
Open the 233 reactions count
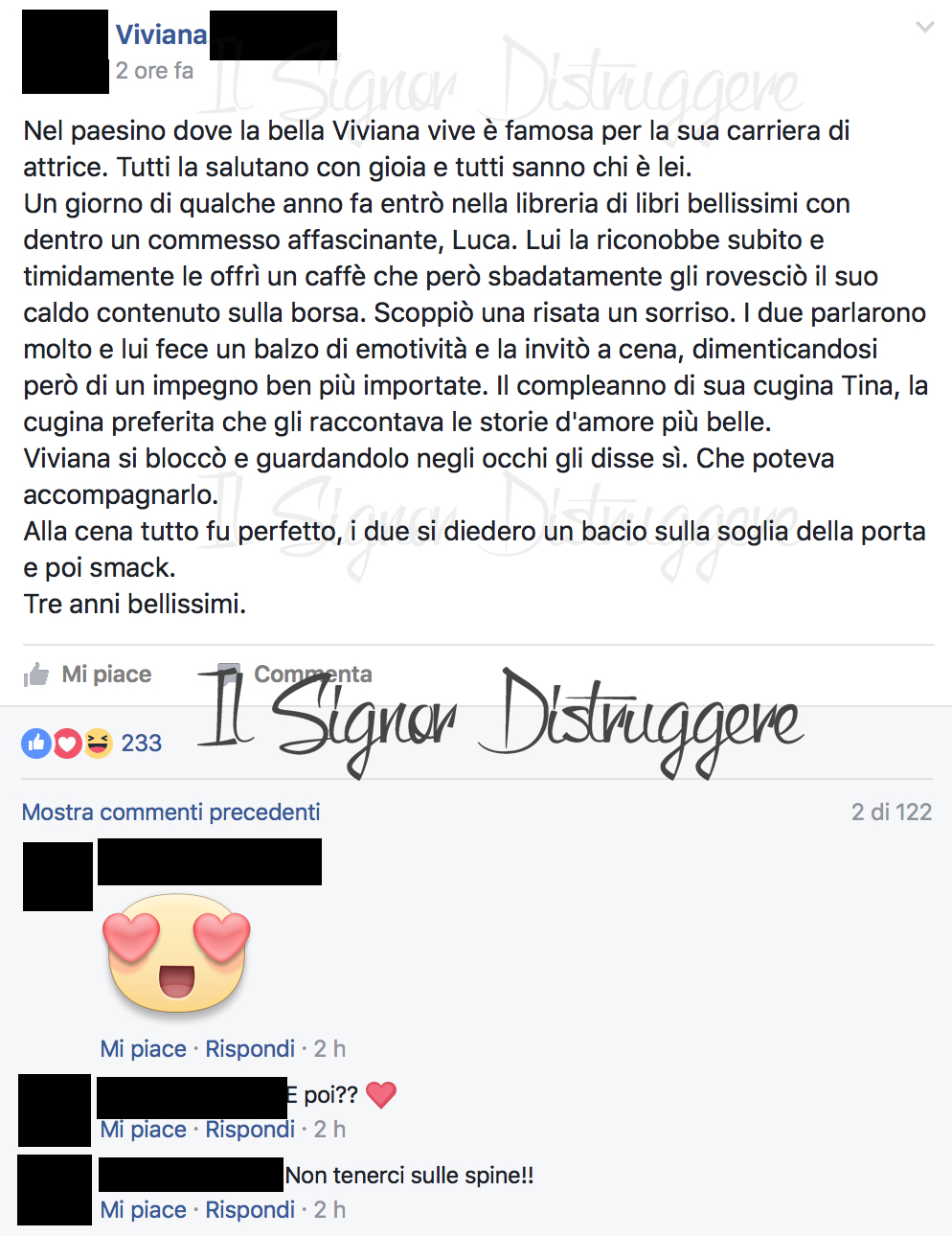tap(141, 743)
